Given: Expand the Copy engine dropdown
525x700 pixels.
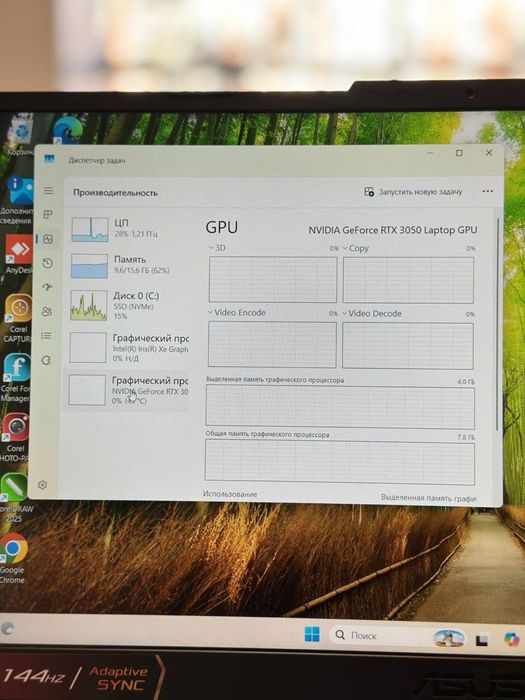Looking at the screenshot, I should 345,248.
